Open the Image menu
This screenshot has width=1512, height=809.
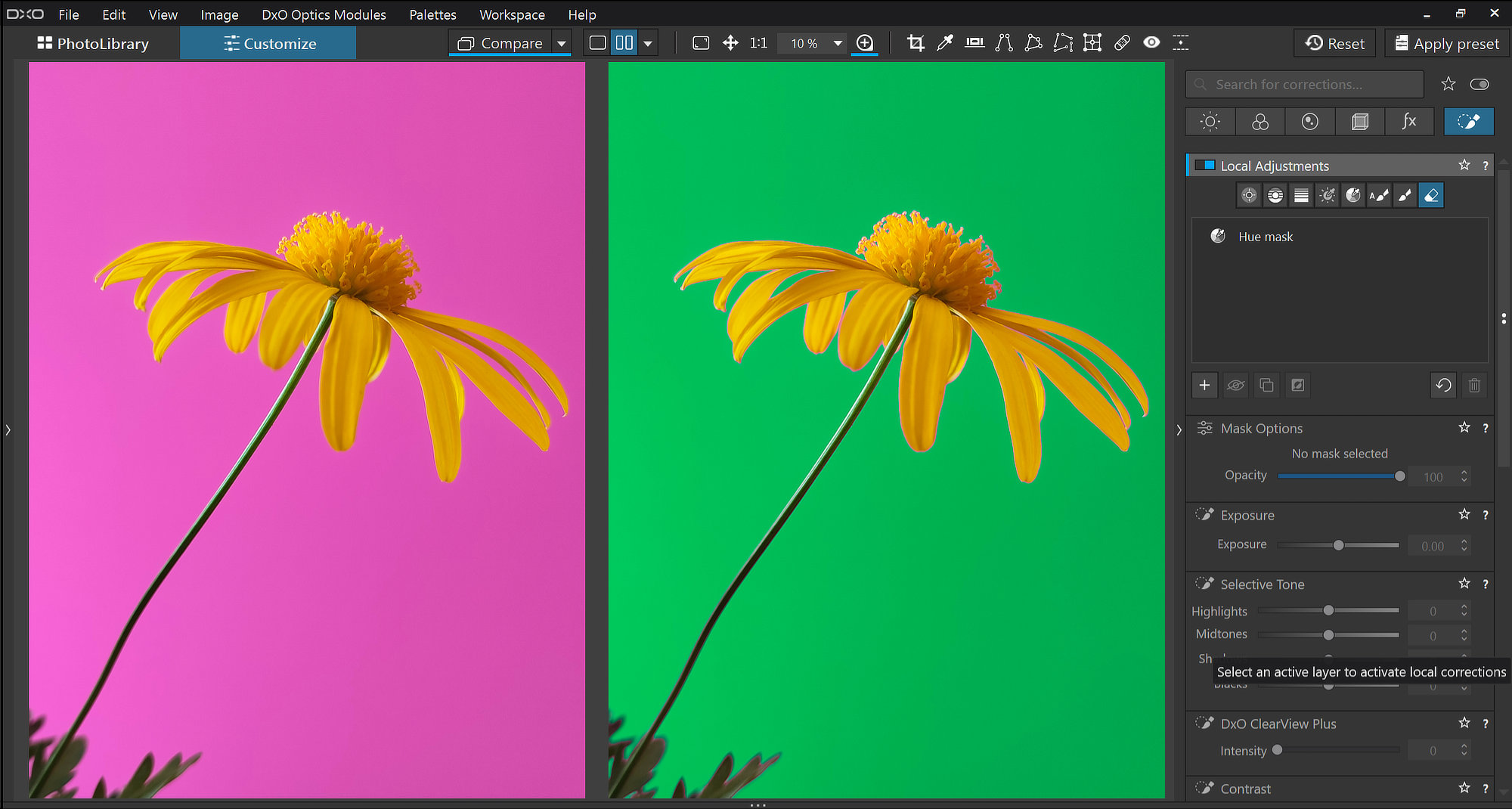click(219, 14)
